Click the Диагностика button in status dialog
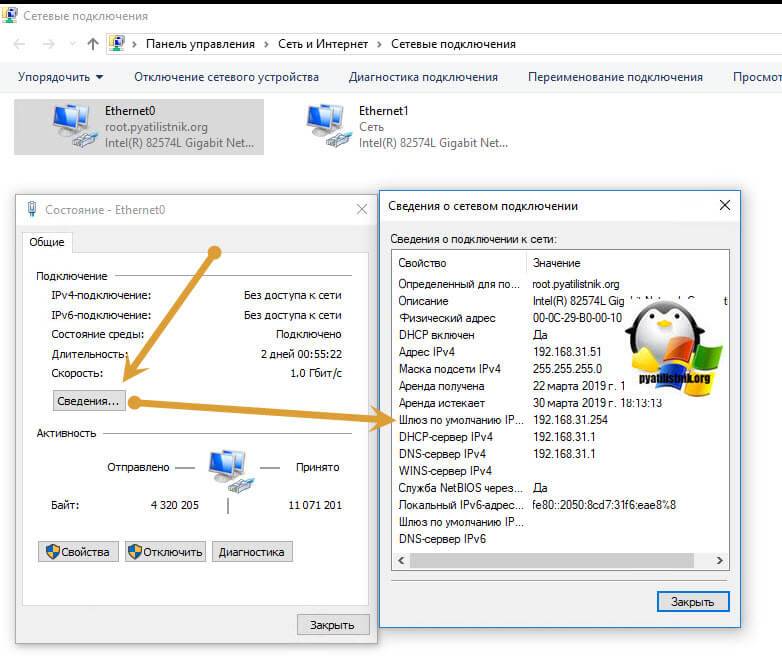782x662 pixels. [x=252, y=552]
